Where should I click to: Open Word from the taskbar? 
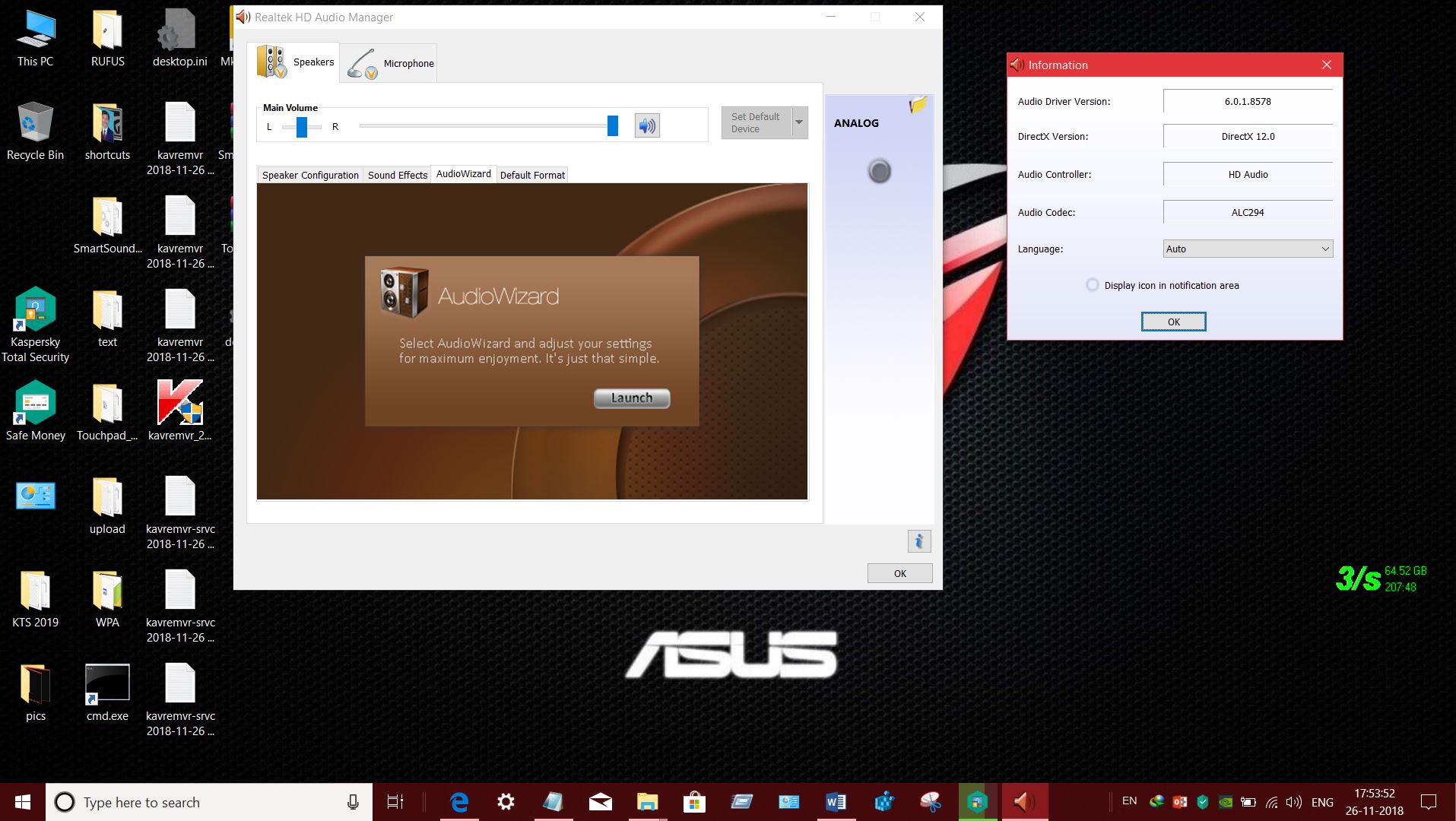pyautogui.click(x=836, y=802)
